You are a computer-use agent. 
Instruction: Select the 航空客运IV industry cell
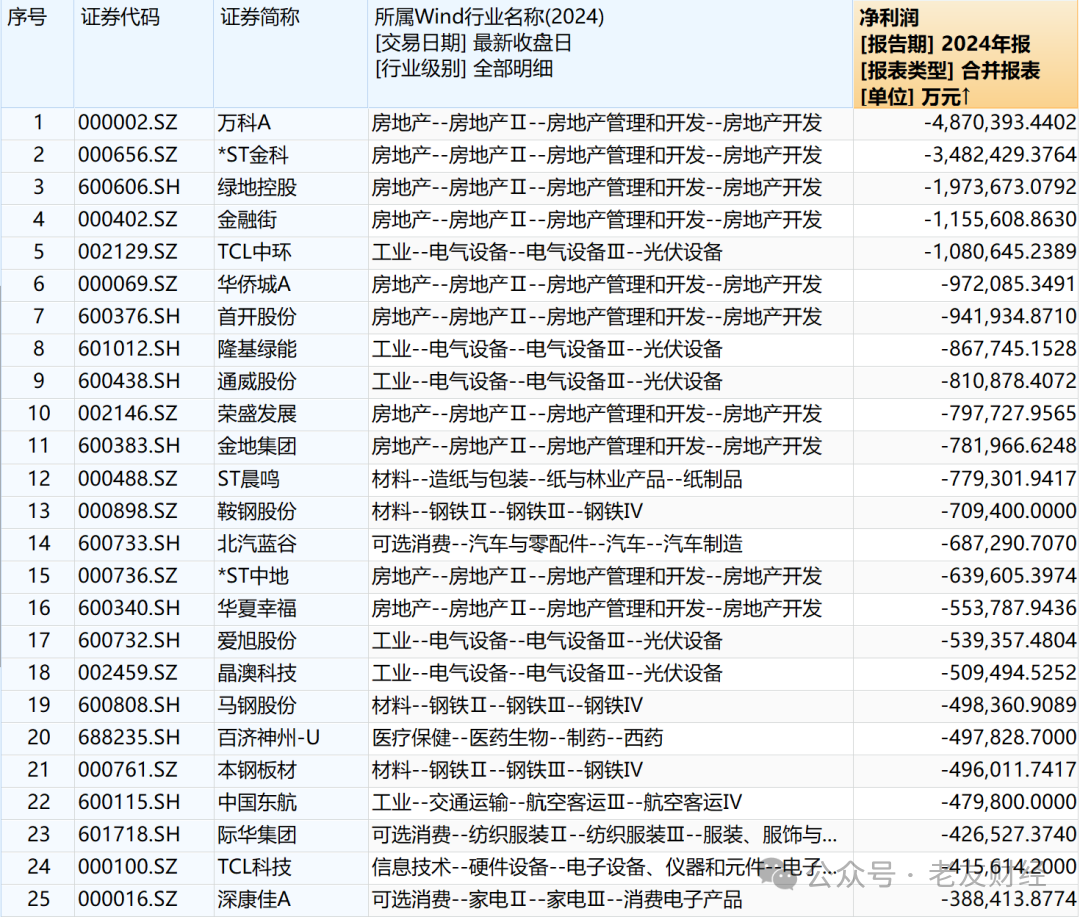point(610,803)
